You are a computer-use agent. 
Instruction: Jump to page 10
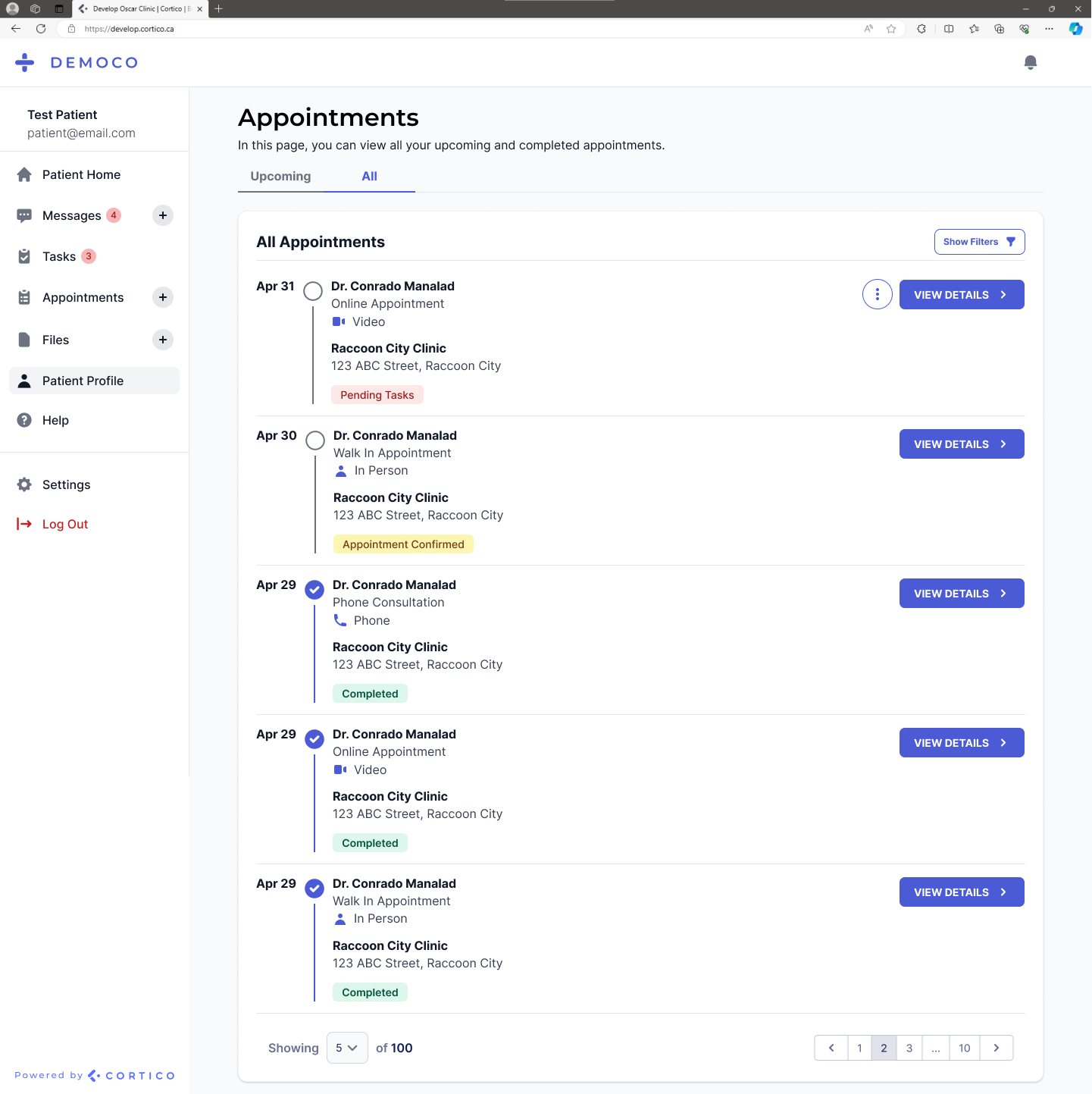(965, 1048)
